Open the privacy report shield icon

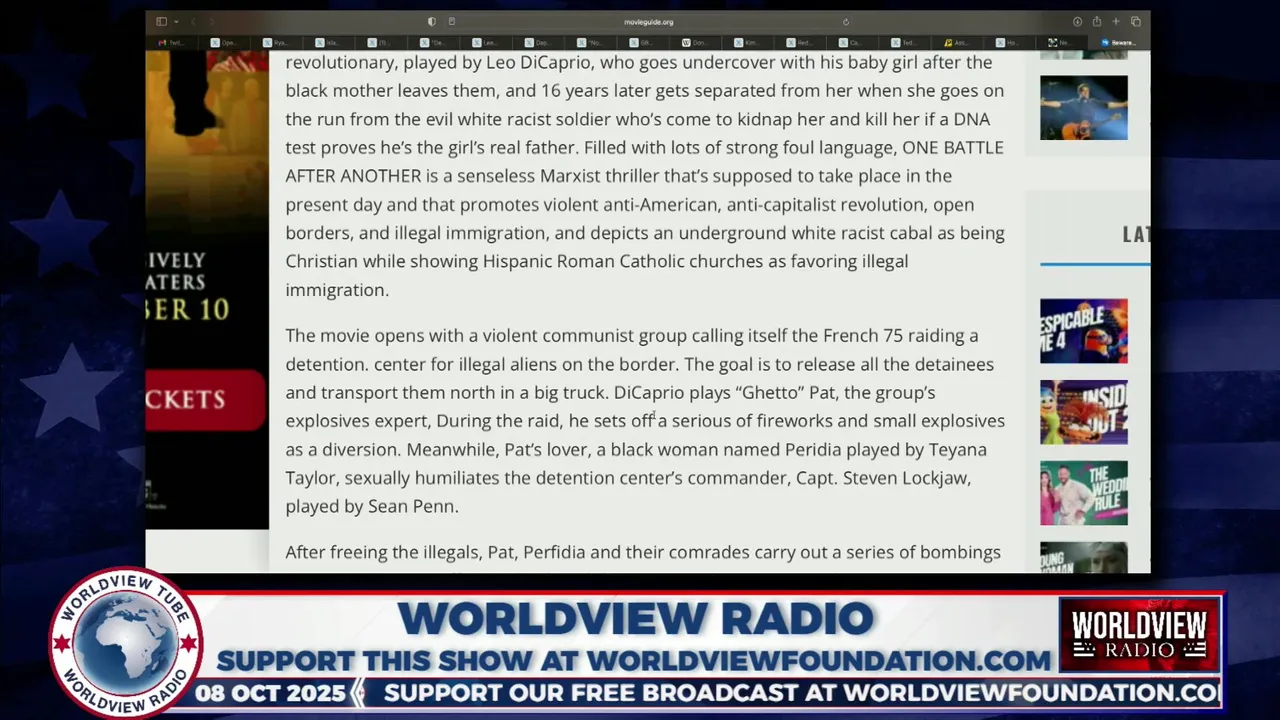tap(432, 22)
